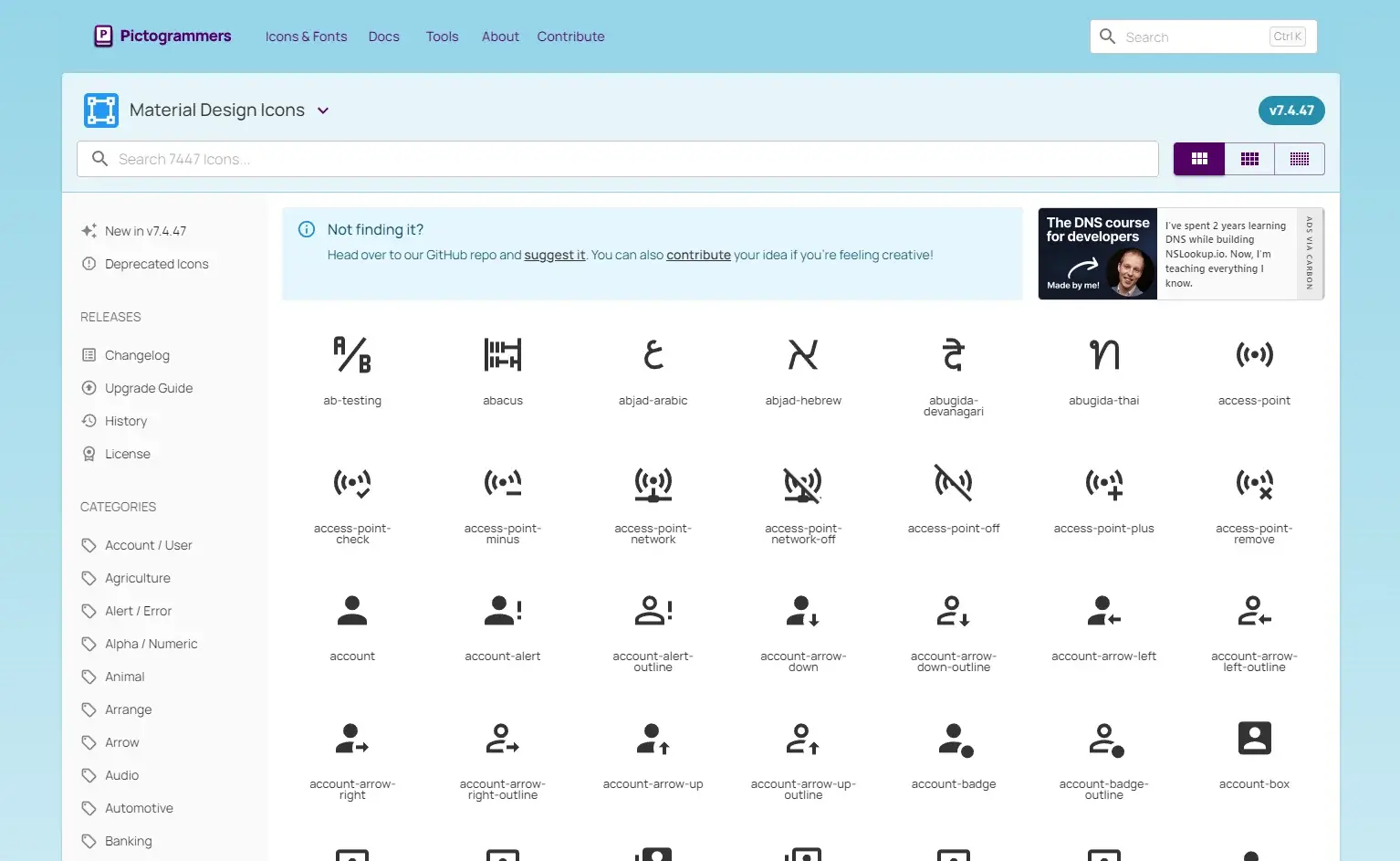
Task: Open the account-arrow-up icon
Action: 653,738
